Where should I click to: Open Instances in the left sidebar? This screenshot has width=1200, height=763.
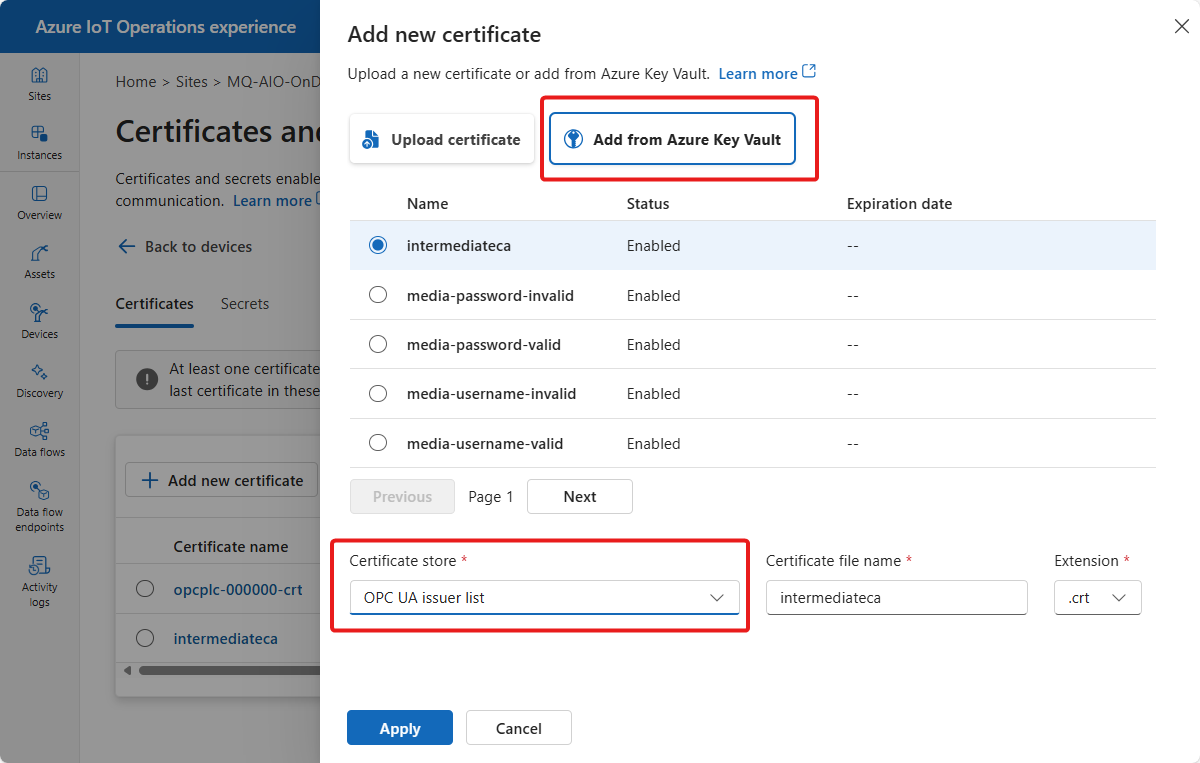pyautogui.click(x=39, y=143)
